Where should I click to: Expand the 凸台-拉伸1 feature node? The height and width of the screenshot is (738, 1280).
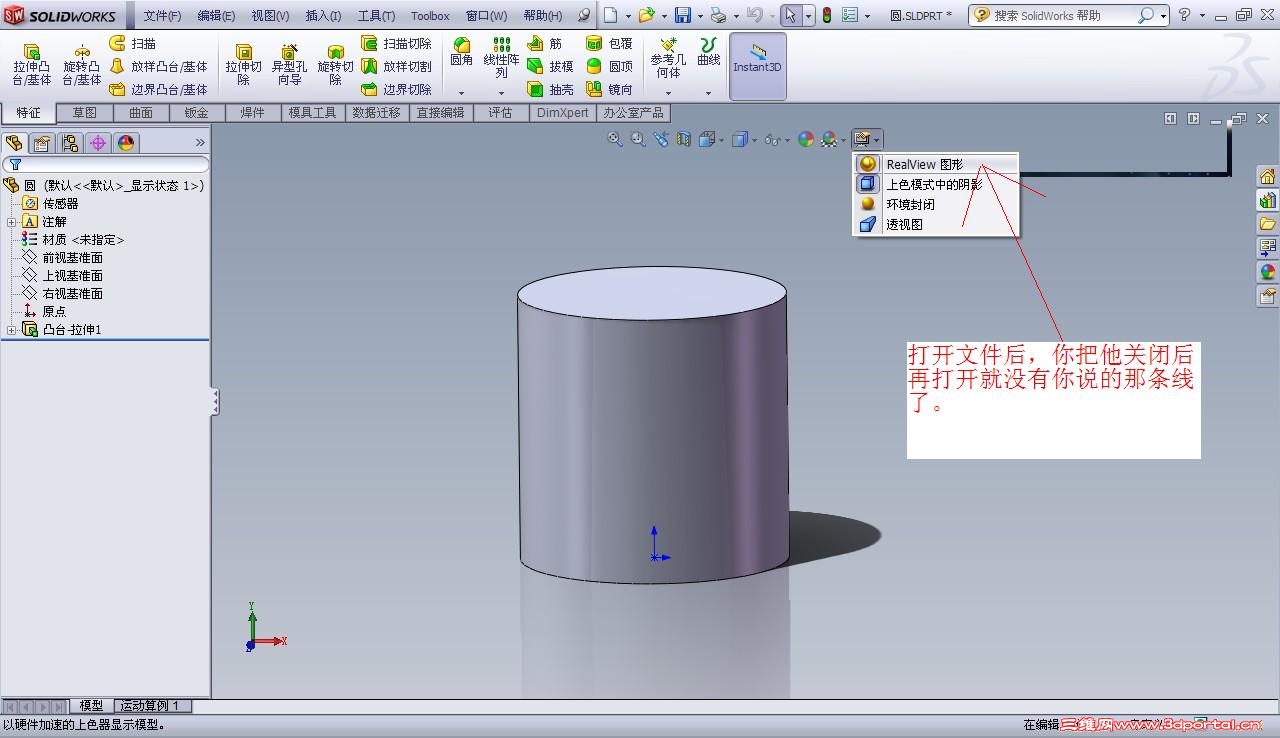point(11,330)
